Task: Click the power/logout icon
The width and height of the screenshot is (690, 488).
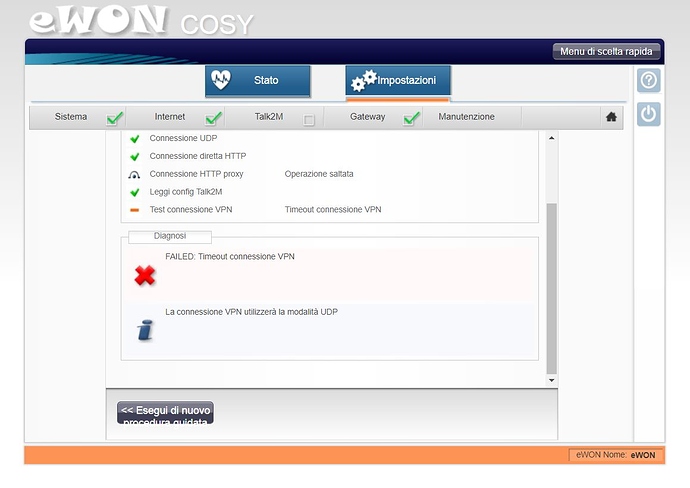Action: [x=649, y=114]
